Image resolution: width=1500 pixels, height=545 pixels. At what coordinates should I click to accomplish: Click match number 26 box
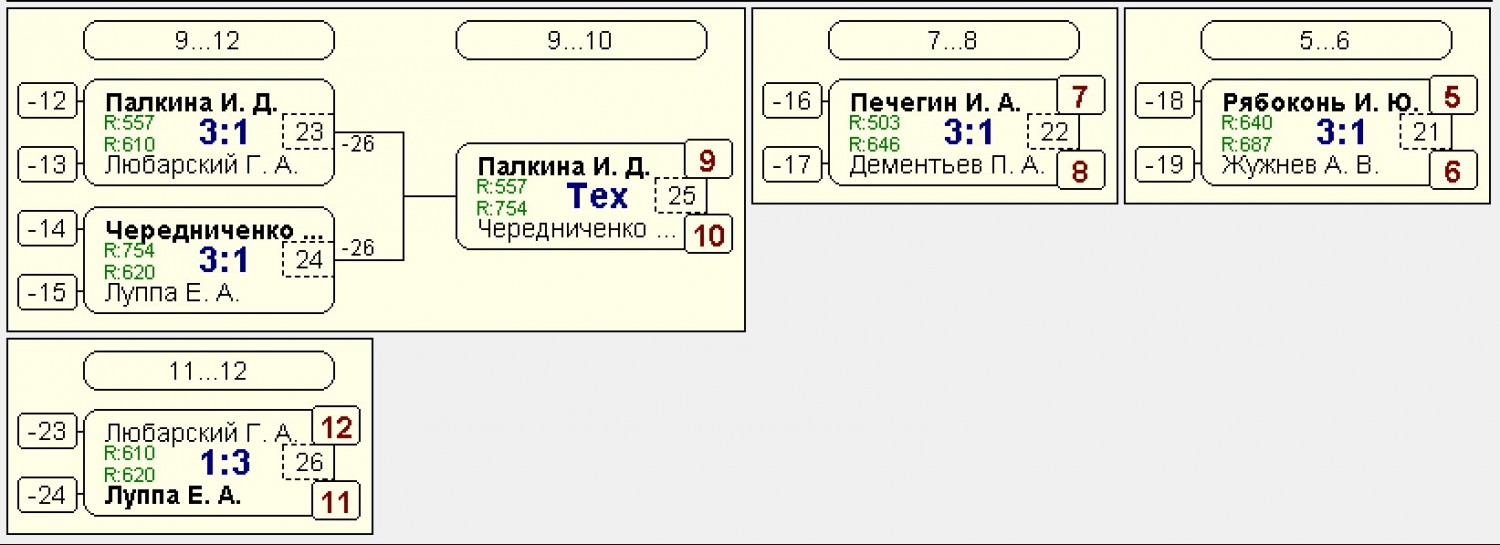click(x=309, y=463)
